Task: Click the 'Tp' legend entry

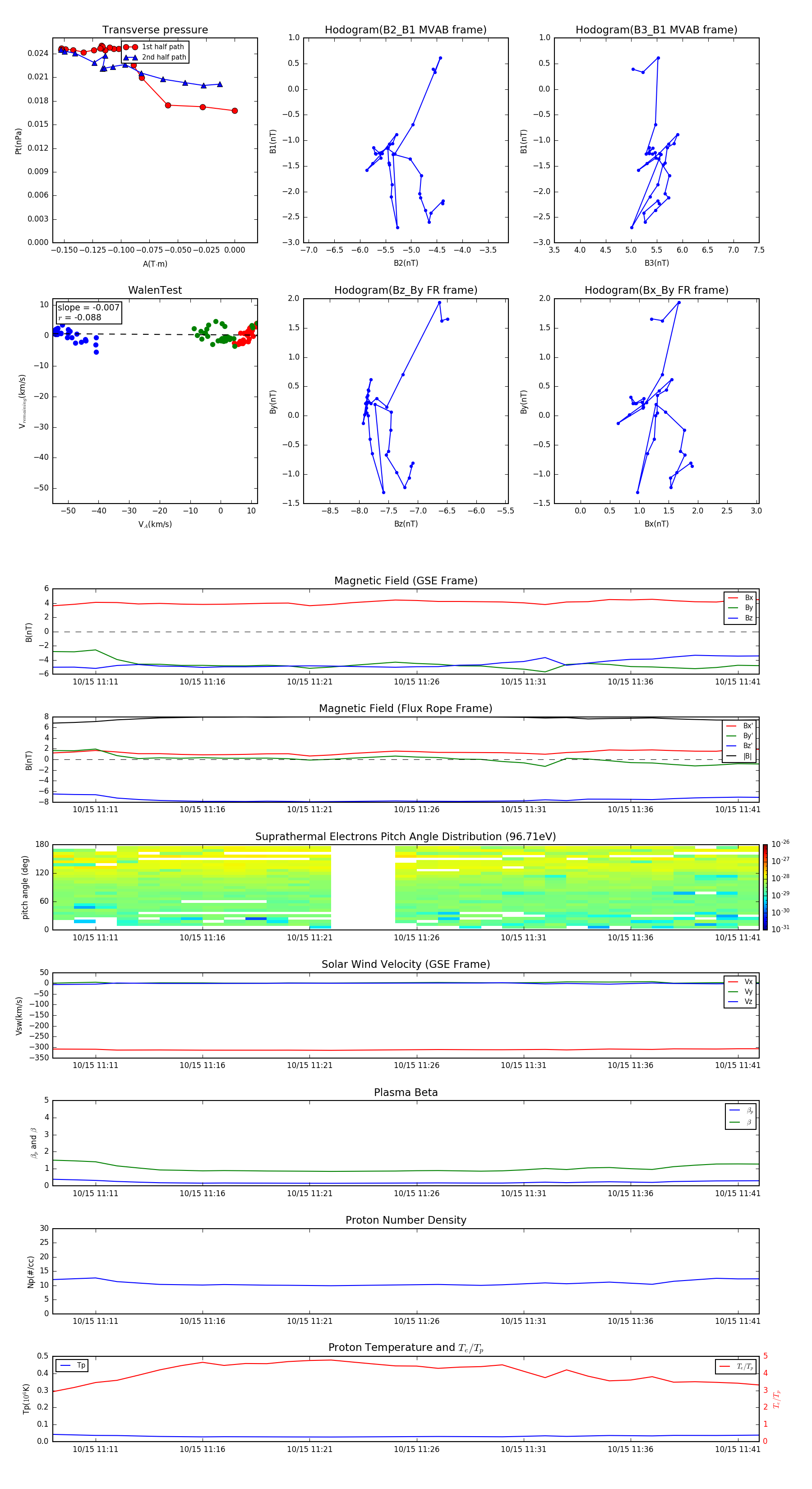Action: (x=73, y=1365)
